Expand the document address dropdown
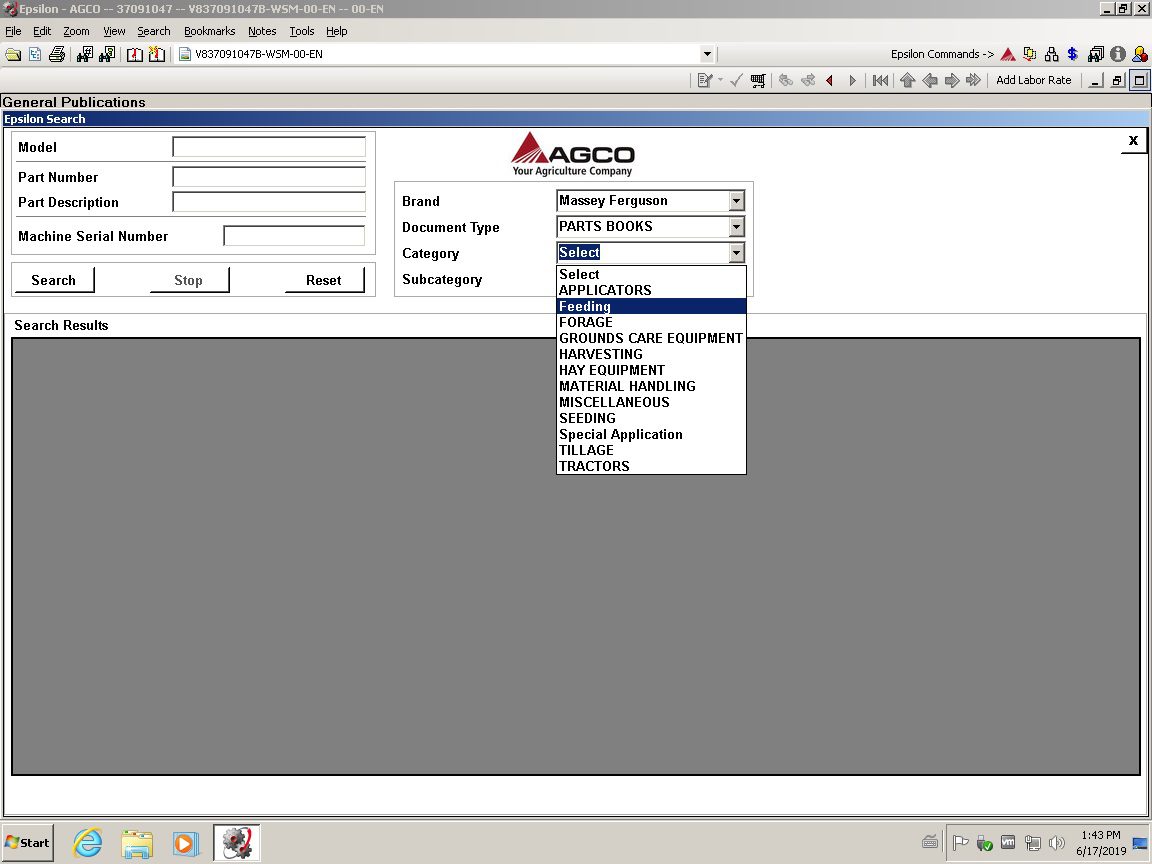The height and width of the screenshot is (864, 1152). 707,54
